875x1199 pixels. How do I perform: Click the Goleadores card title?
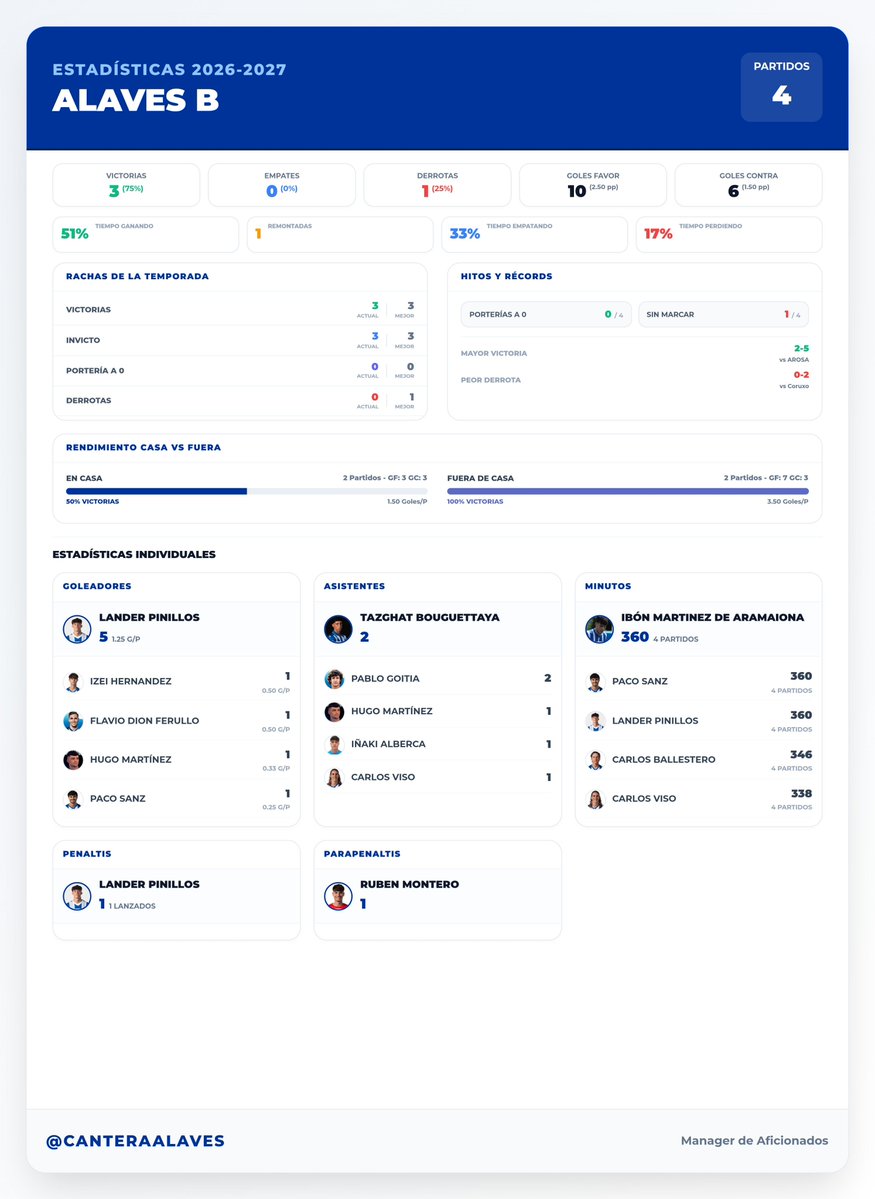[x=97, y=586]
